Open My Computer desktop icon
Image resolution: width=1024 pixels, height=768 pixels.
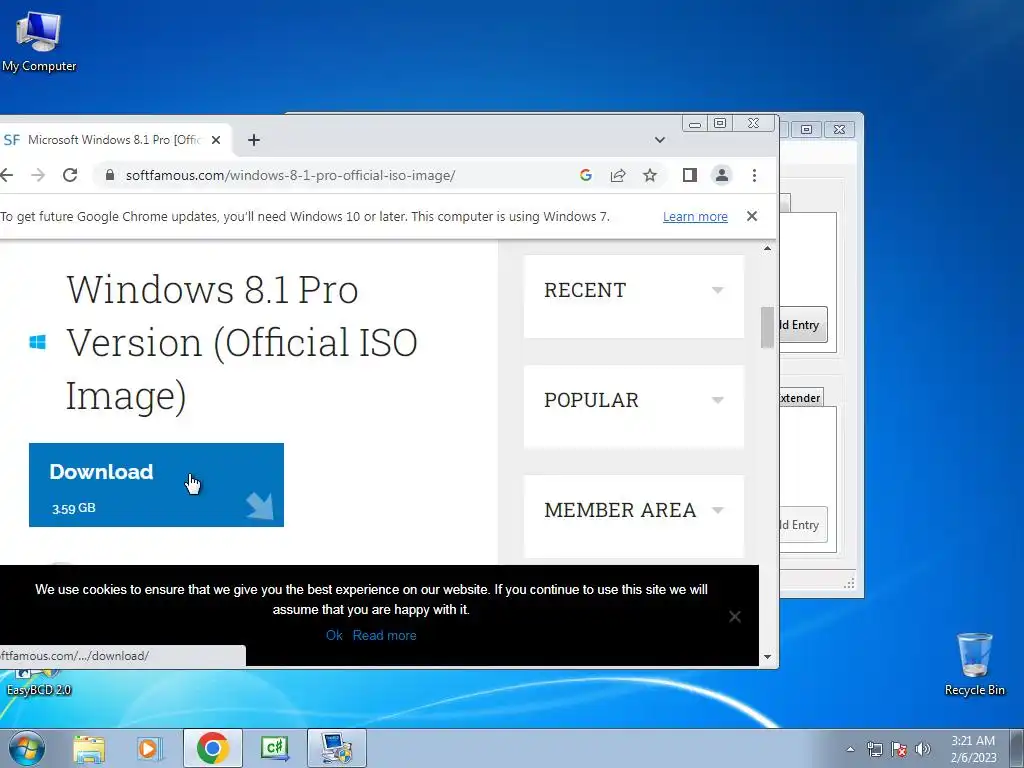(x=39, y=40)
